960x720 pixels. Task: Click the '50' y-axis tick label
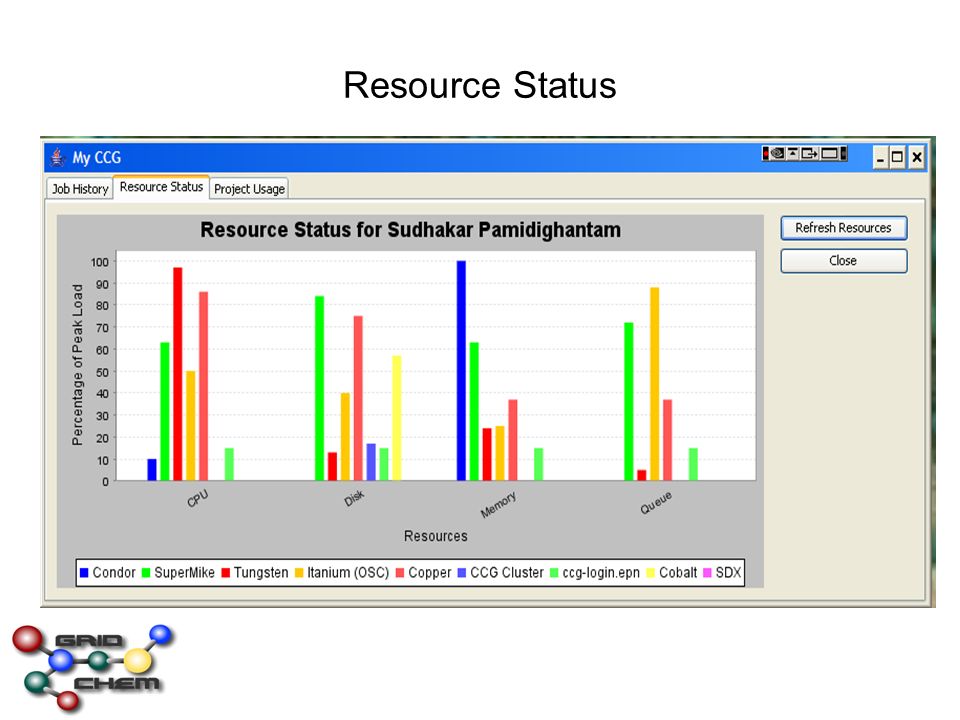[103, 372]
